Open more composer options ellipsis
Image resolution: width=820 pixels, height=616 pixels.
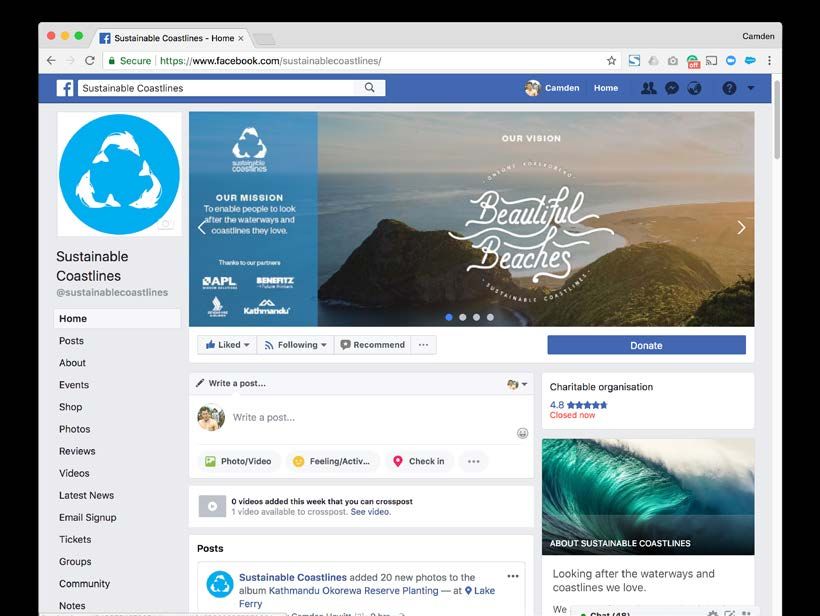474,461
